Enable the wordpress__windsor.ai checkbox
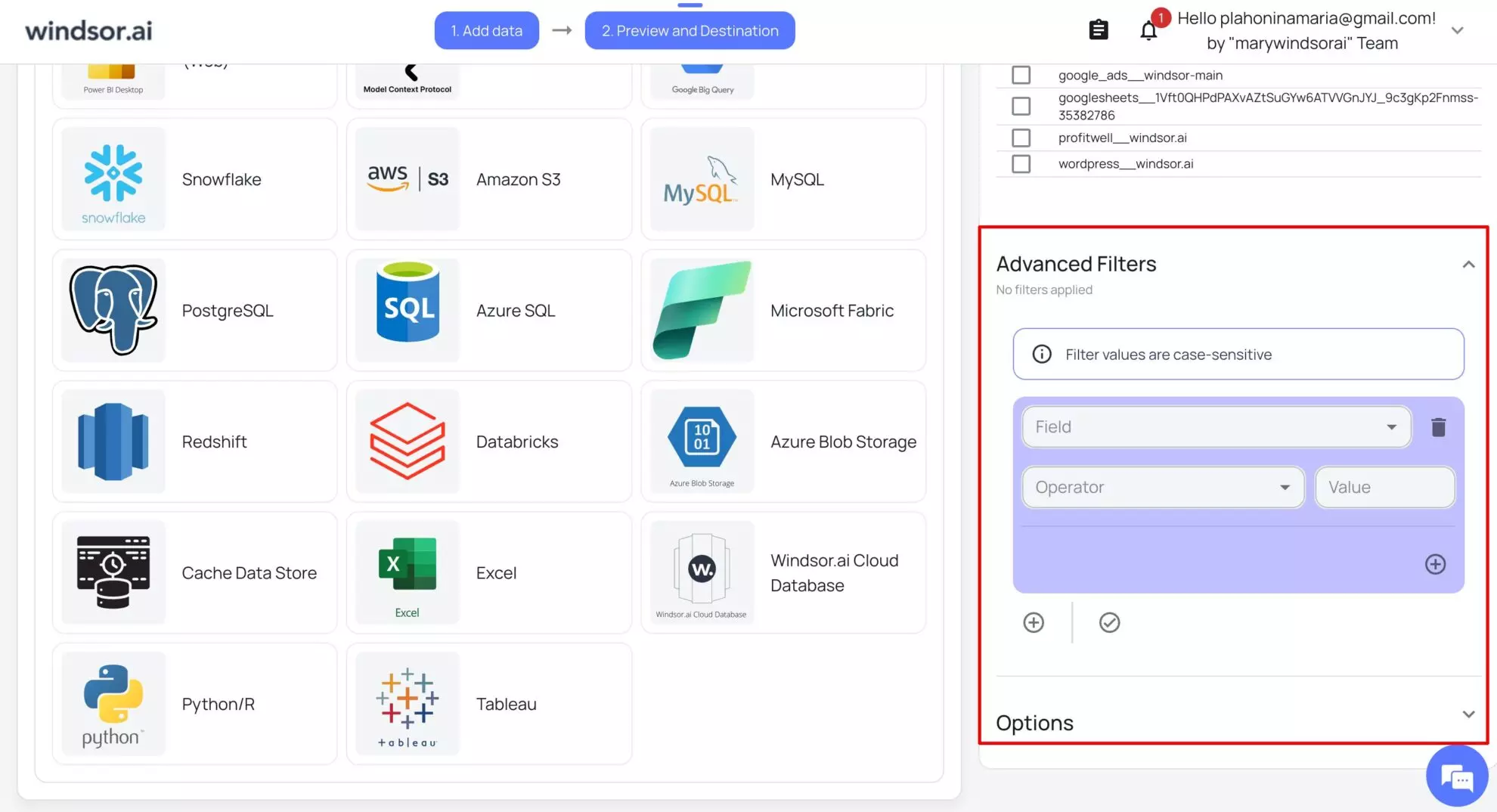This screenshot has width=1497, height=812. [1021, 164]
